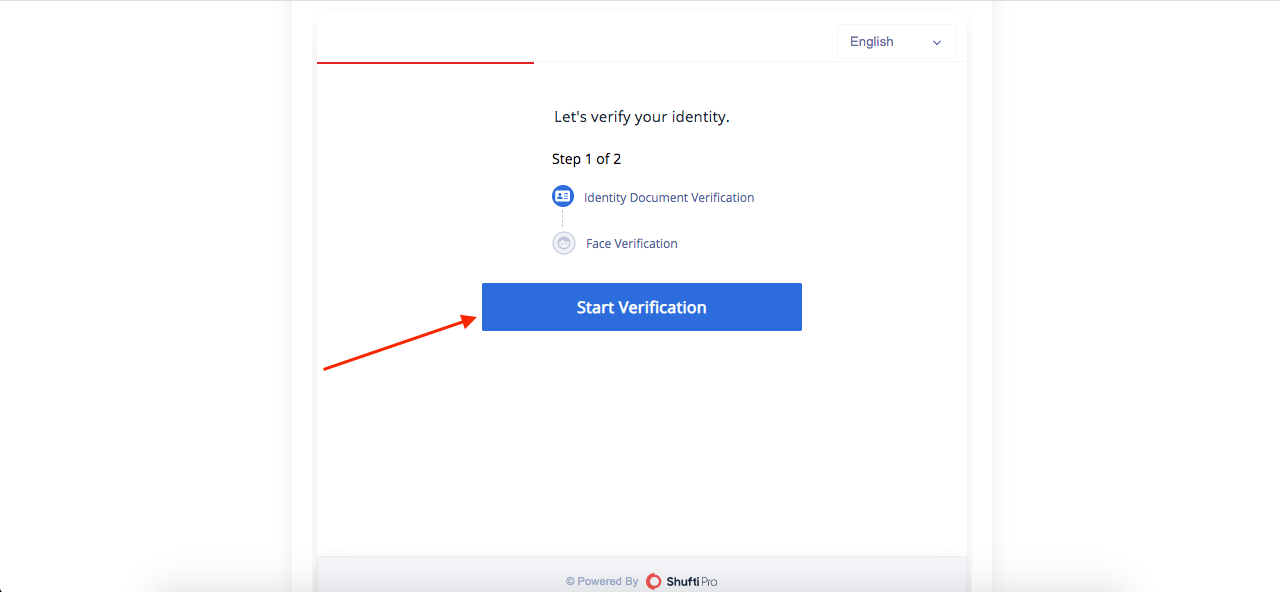Click the unfilled grey progress bar track

click(750, 63)
